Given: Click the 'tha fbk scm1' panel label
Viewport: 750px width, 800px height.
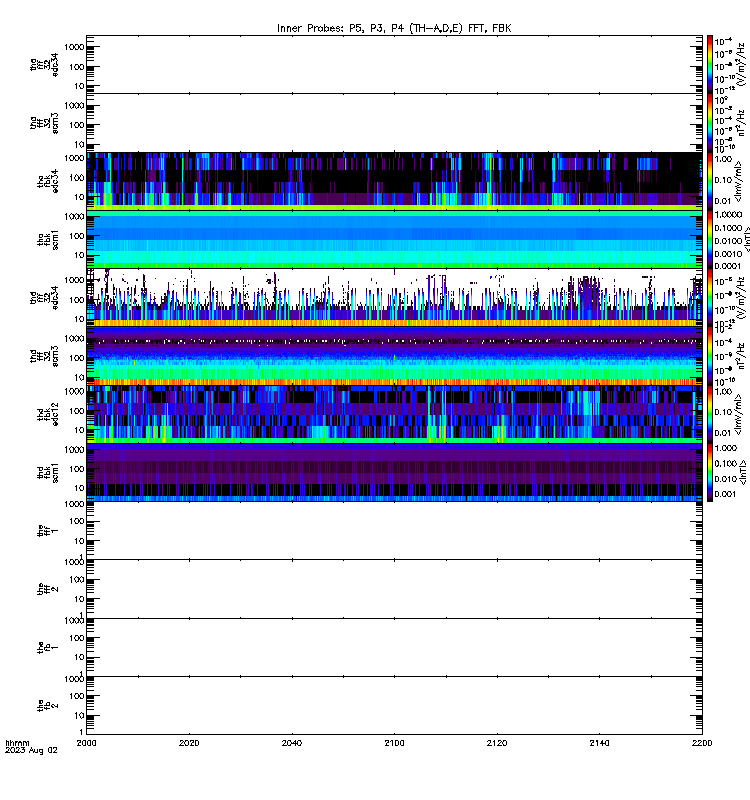Looking at the screenshot, I should pos(47,239).
